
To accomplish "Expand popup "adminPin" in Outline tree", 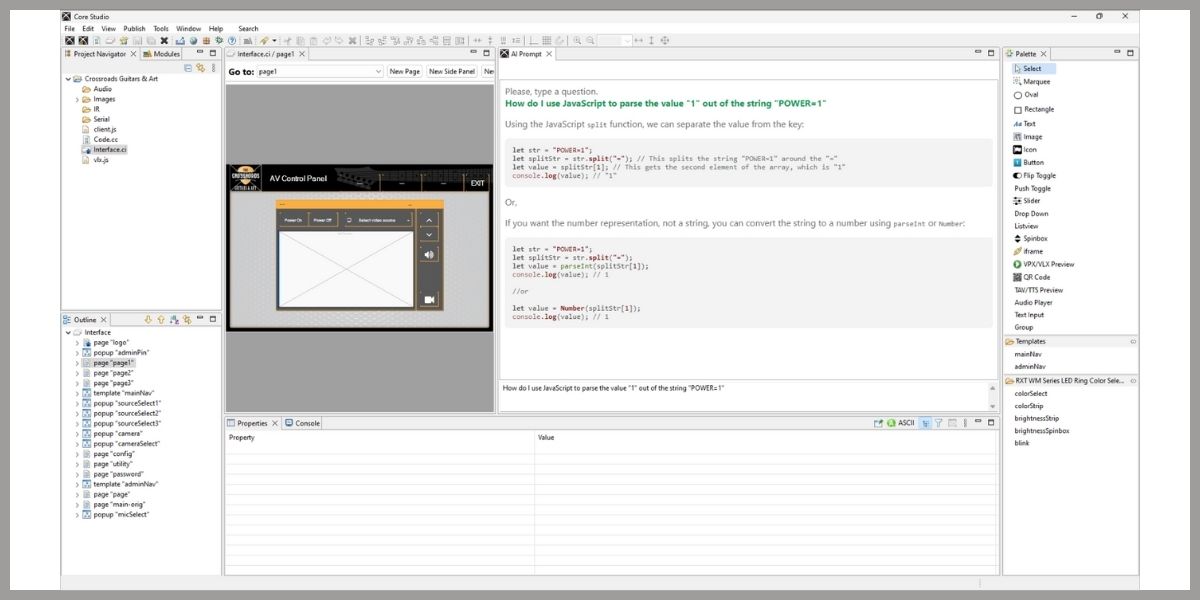I will [x=77, y=353].
